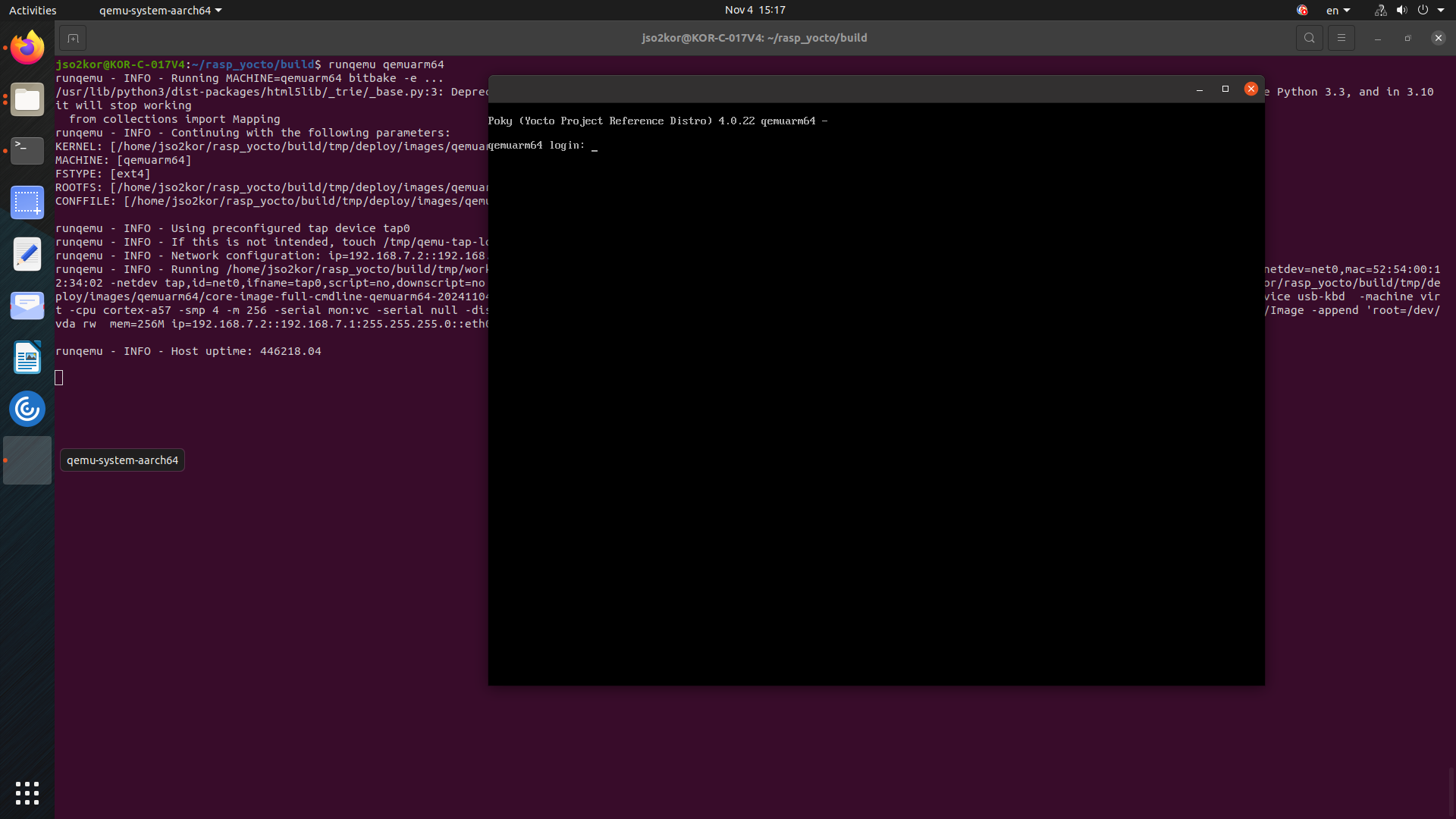Open LibreOffice Writer dock icon
Viewport: 1456px width, 819px height.
click(x=27, y=357)
